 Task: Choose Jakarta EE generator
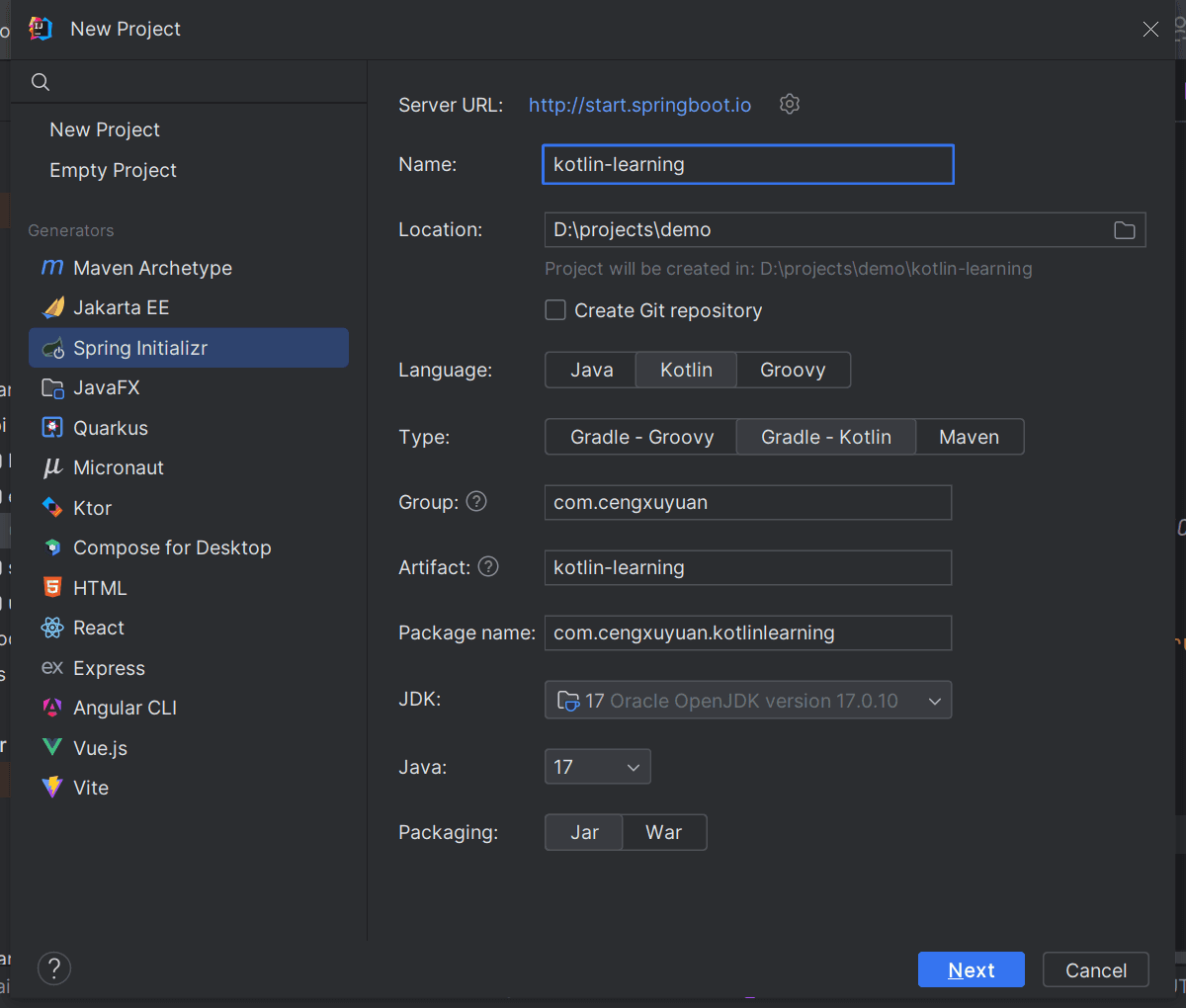point(189,307)
